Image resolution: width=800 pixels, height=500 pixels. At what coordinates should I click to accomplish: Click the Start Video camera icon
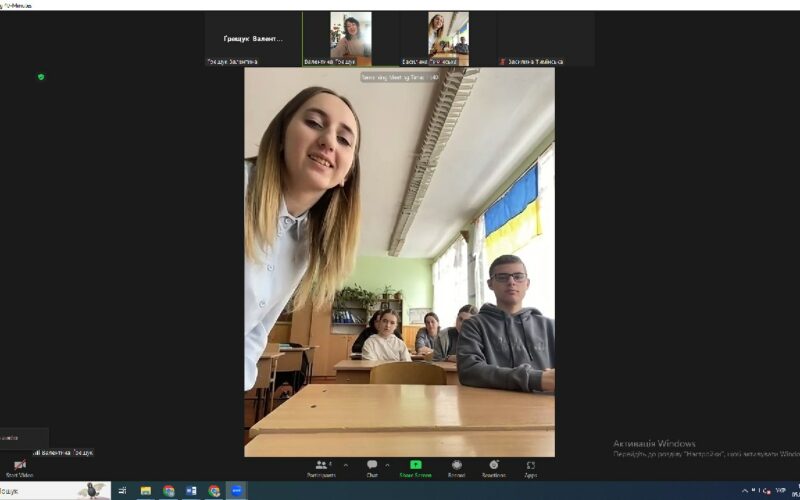19,465
